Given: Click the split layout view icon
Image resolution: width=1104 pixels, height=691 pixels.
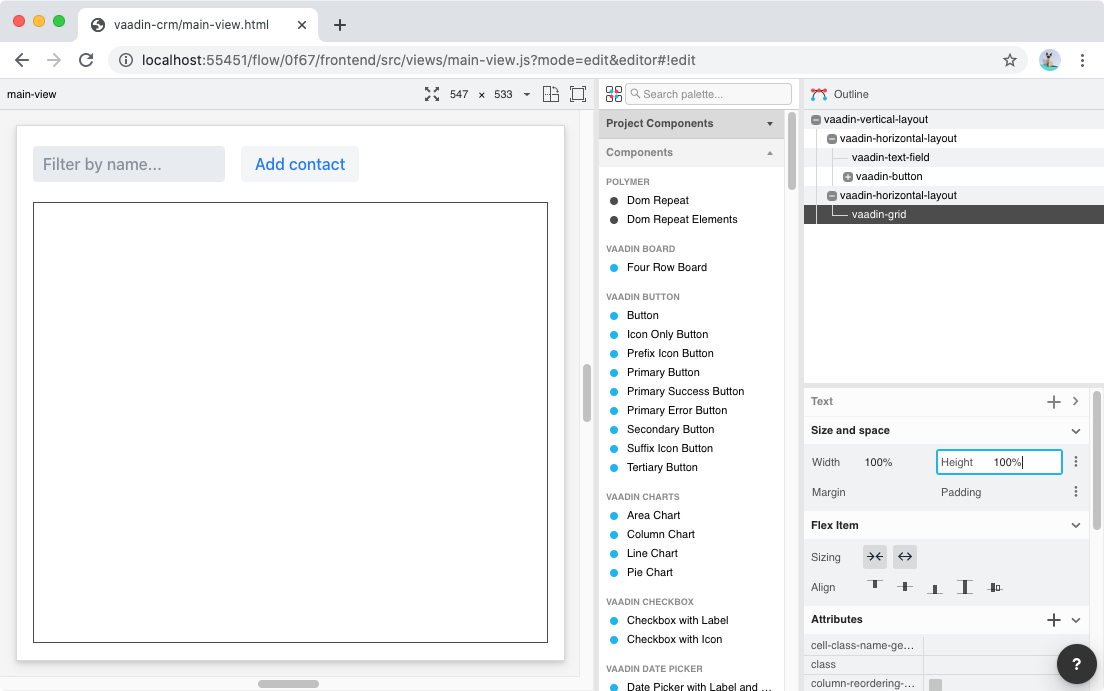Looking at the screenshot, I should pyautogui.click(x=551, y=94).
